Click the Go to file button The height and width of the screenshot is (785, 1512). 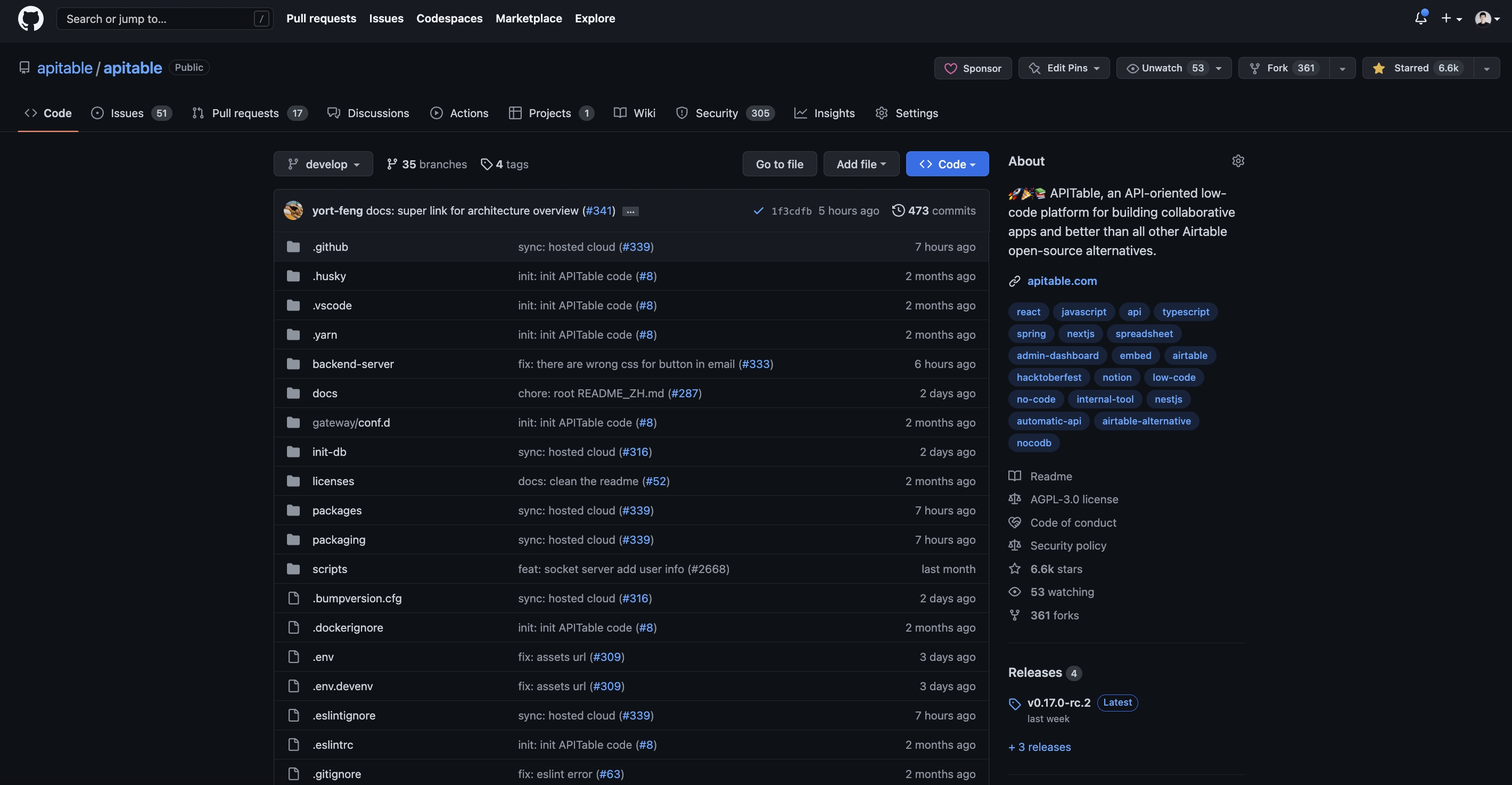[779, 164]
